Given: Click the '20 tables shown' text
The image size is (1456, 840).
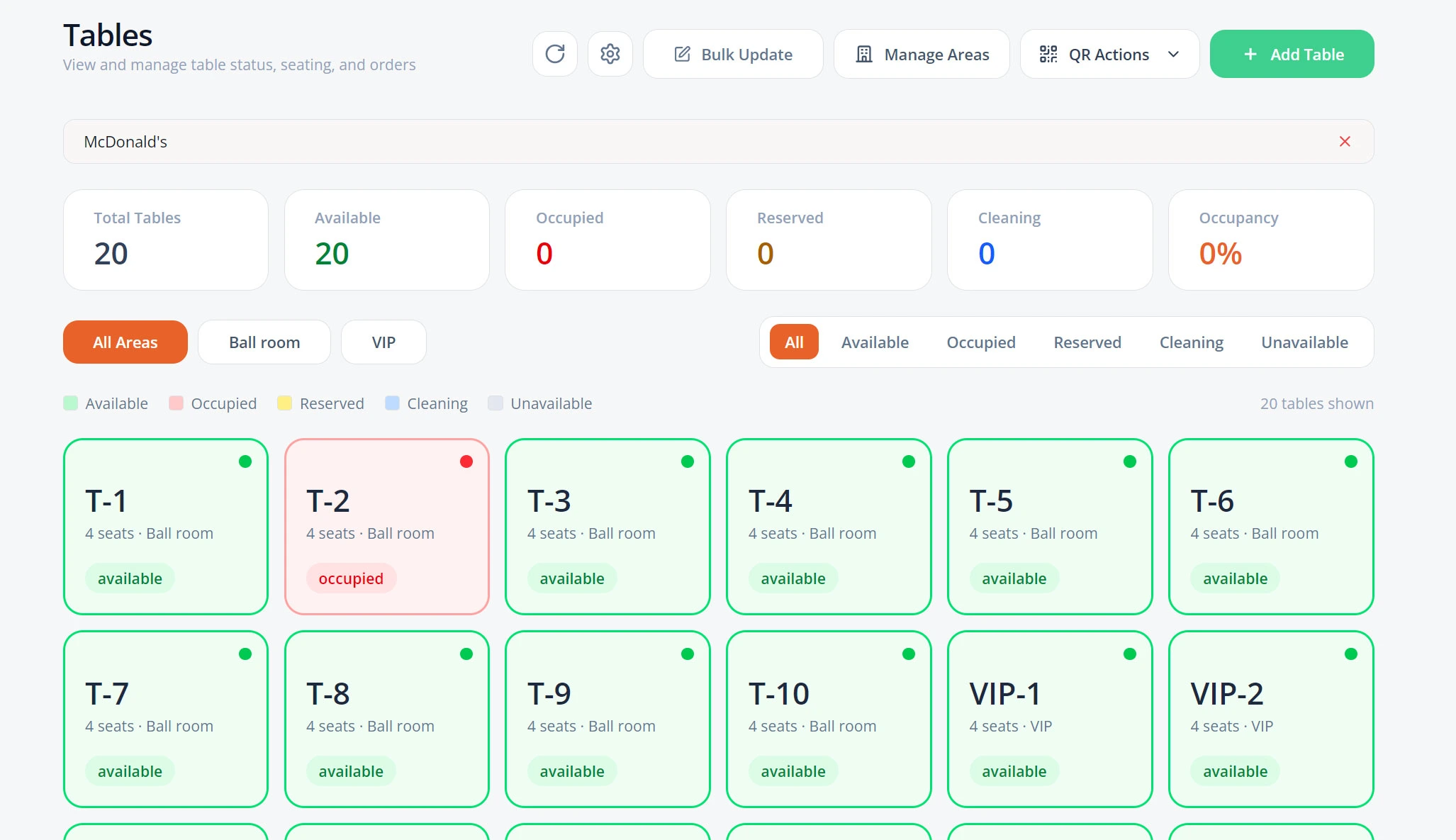Looking at the screenshot, I should [1316, 403].
